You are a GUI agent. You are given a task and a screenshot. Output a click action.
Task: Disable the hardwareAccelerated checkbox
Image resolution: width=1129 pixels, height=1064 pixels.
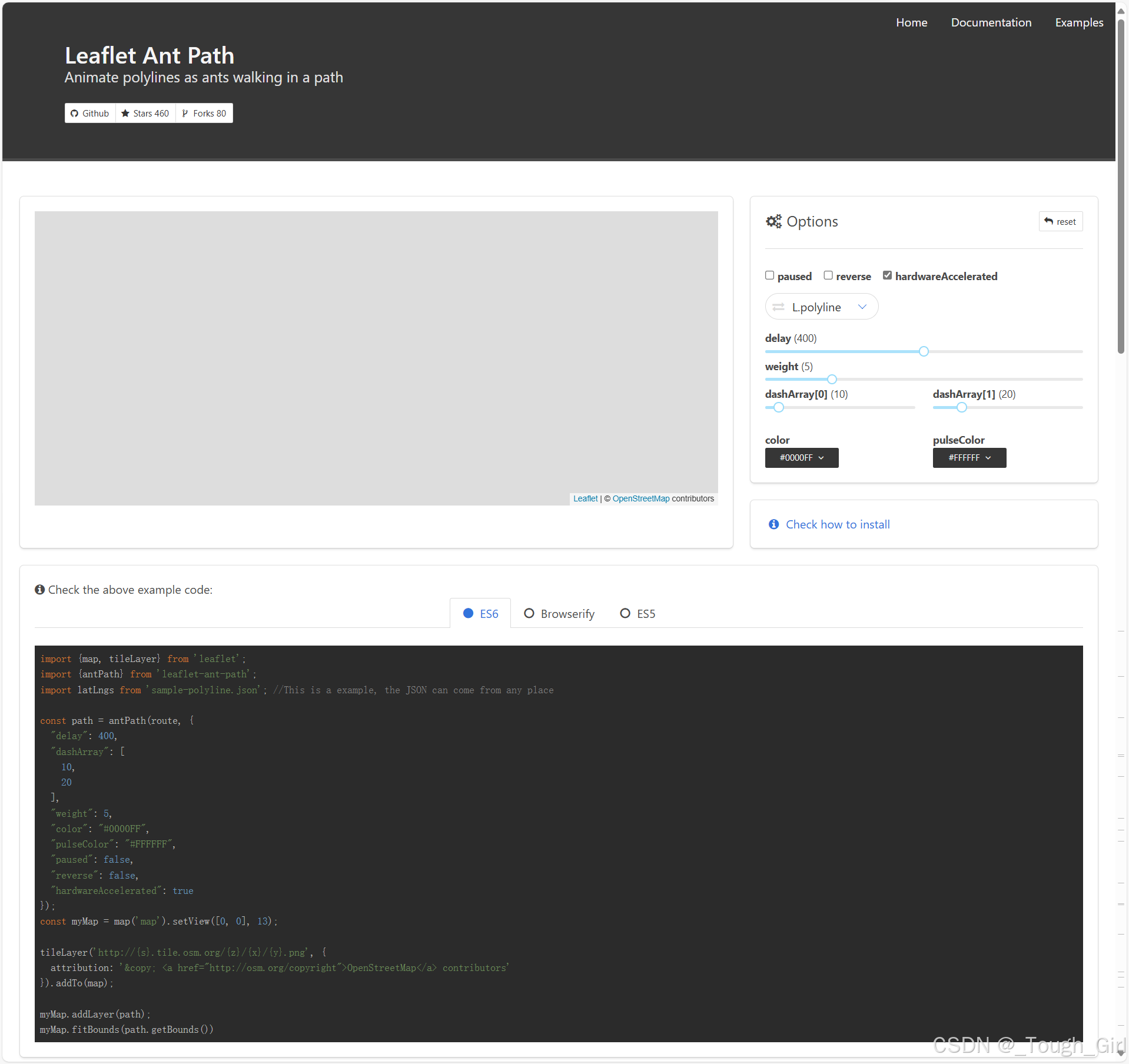[x=887, y=275]
